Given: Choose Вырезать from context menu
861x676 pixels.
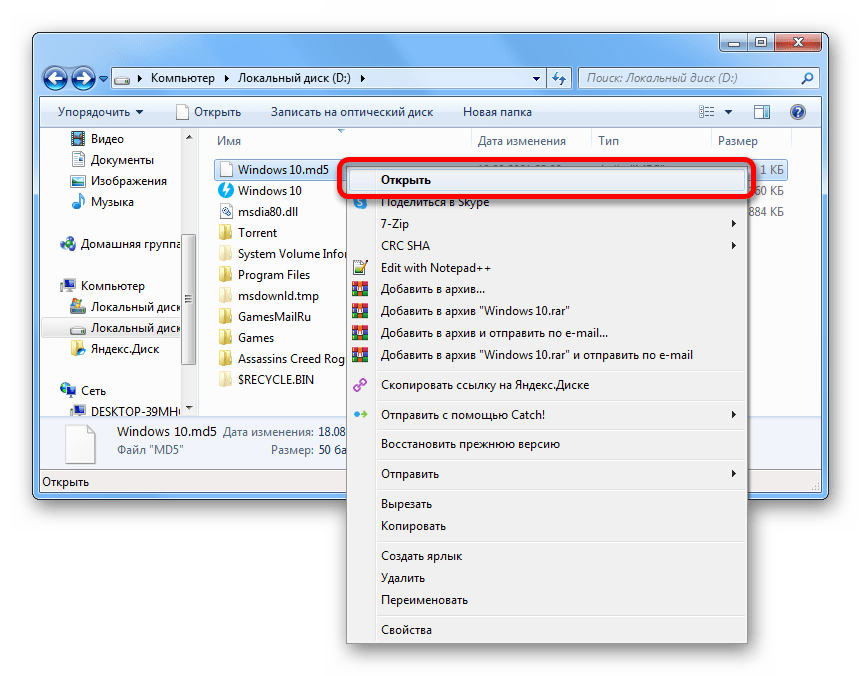Looking at the screenshot, I should pos(546,504).
